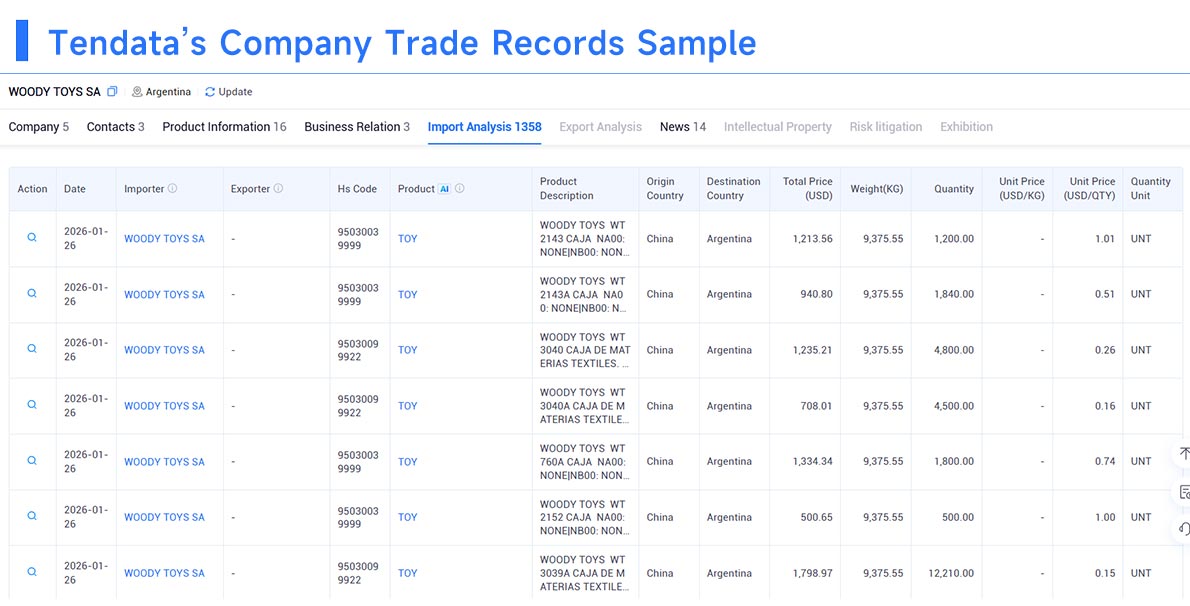
Task: Click the info icon after Product AI badge
Action: [460, 188]
